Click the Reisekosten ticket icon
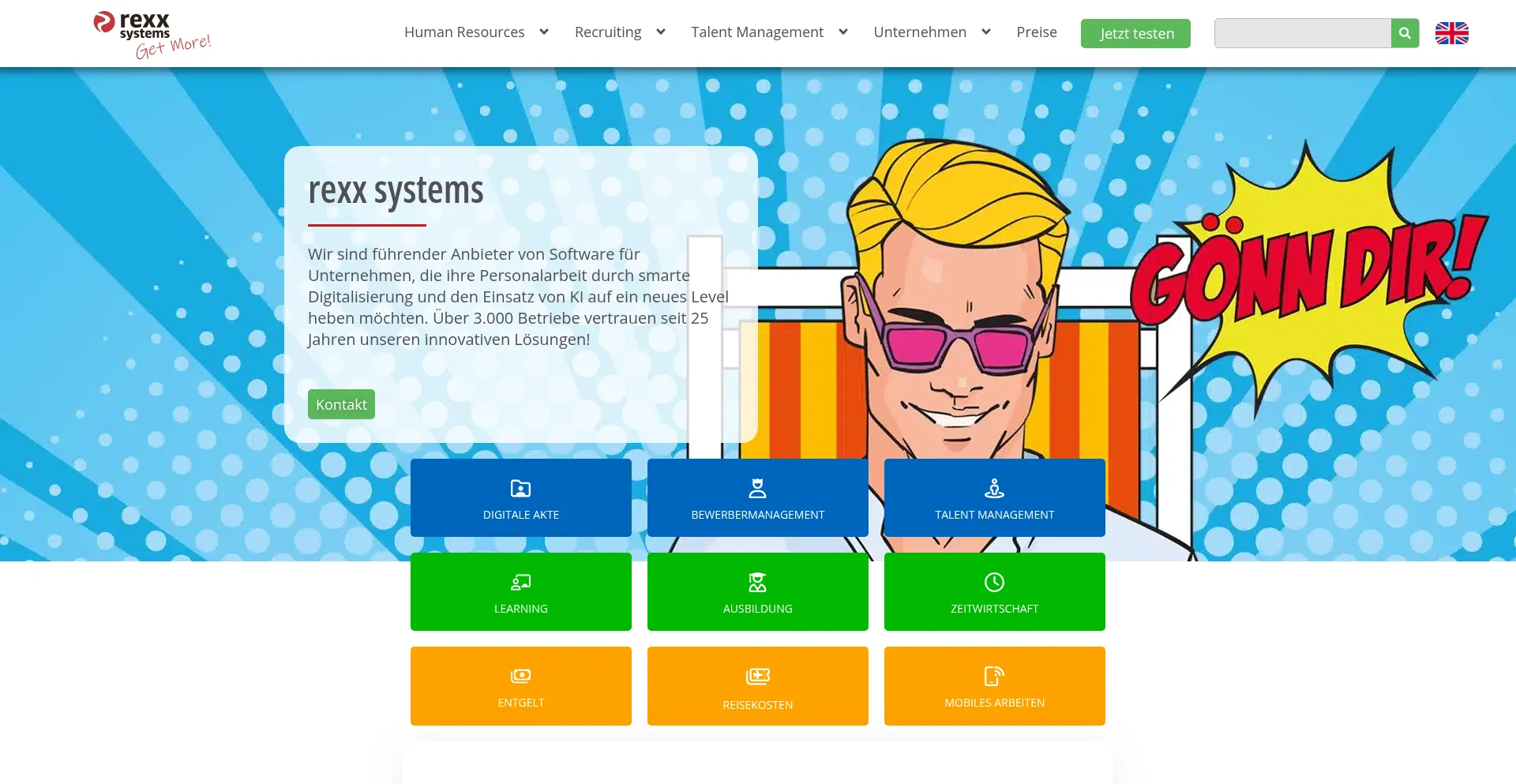 [758, 677]
